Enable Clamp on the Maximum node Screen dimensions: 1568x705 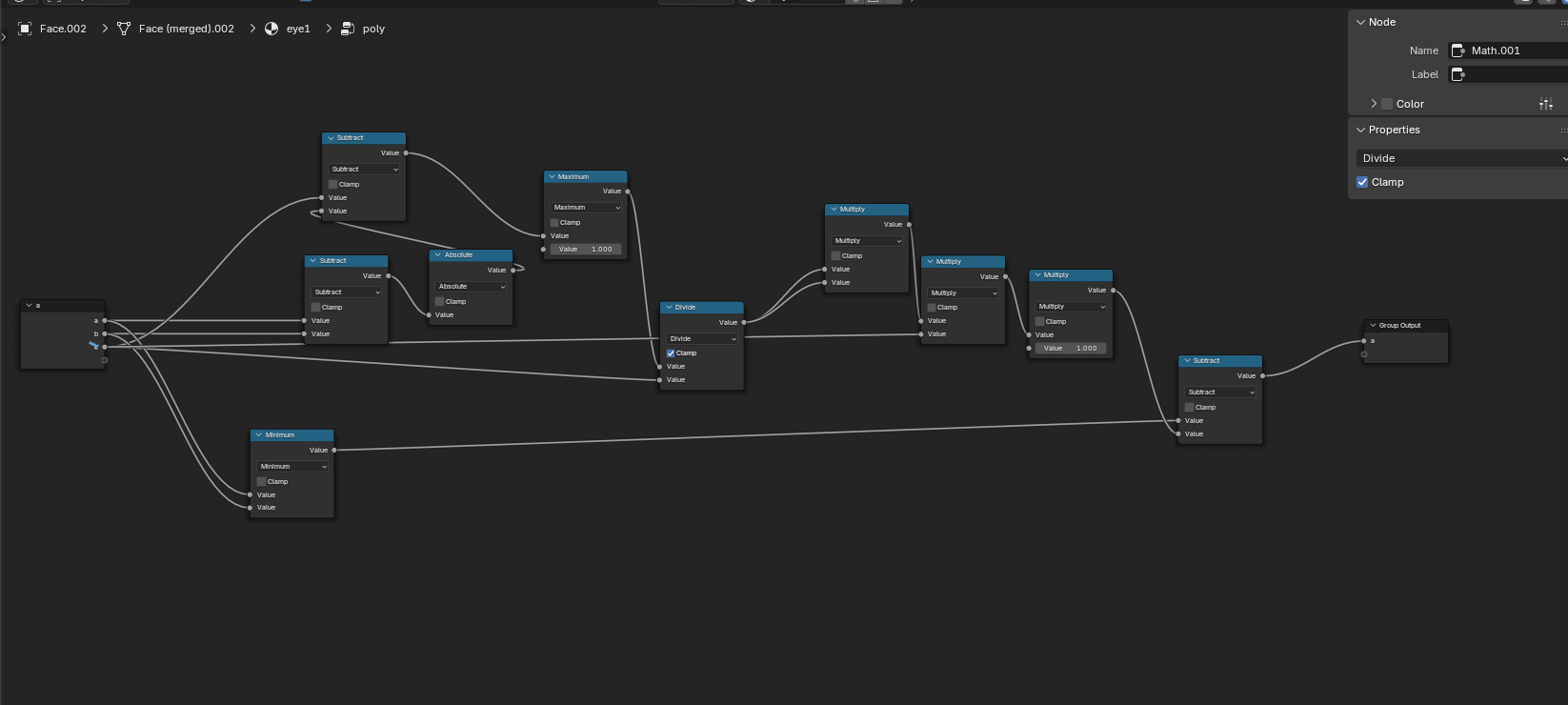(554, 223)
